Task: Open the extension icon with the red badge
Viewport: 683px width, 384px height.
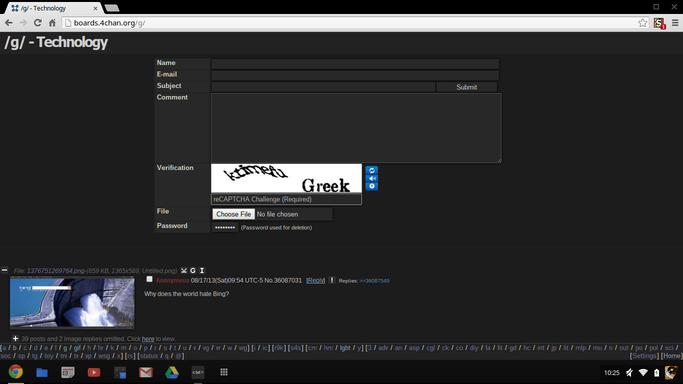Action: 659,23
